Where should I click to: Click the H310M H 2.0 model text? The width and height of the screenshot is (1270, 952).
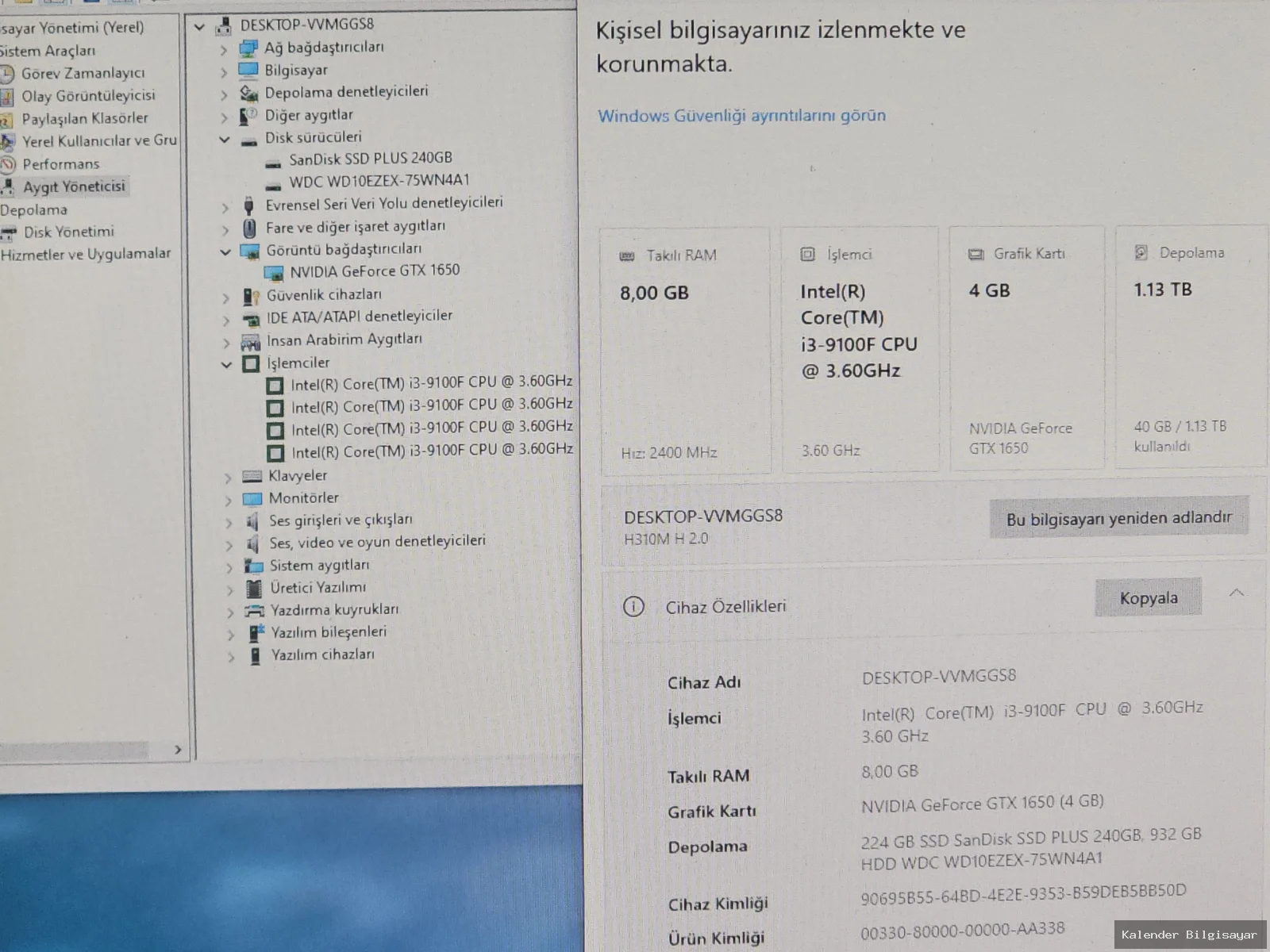tap(666, 539)
